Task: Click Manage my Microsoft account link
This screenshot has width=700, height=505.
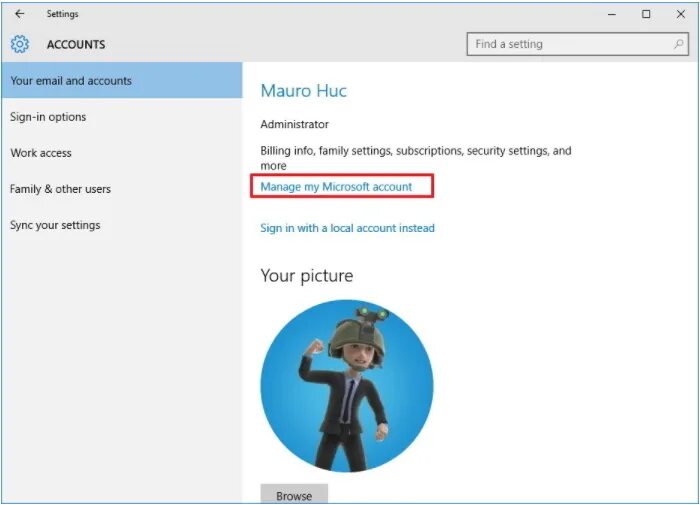Action: pos(336,187)
